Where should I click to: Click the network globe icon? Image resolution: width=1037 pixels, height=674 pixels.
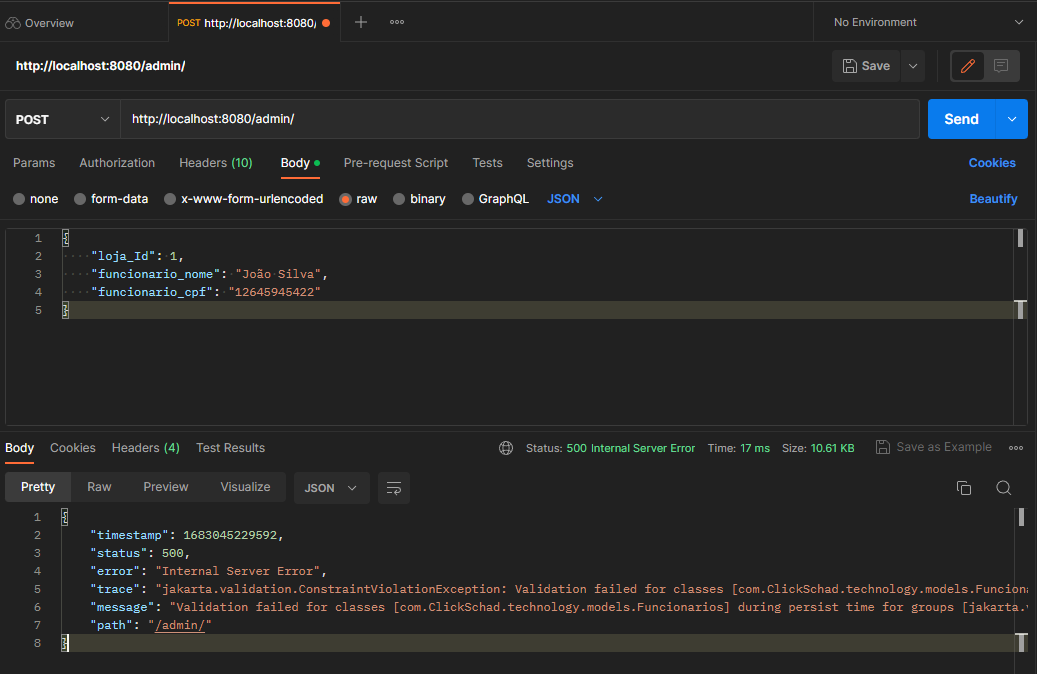click(506, 448)
